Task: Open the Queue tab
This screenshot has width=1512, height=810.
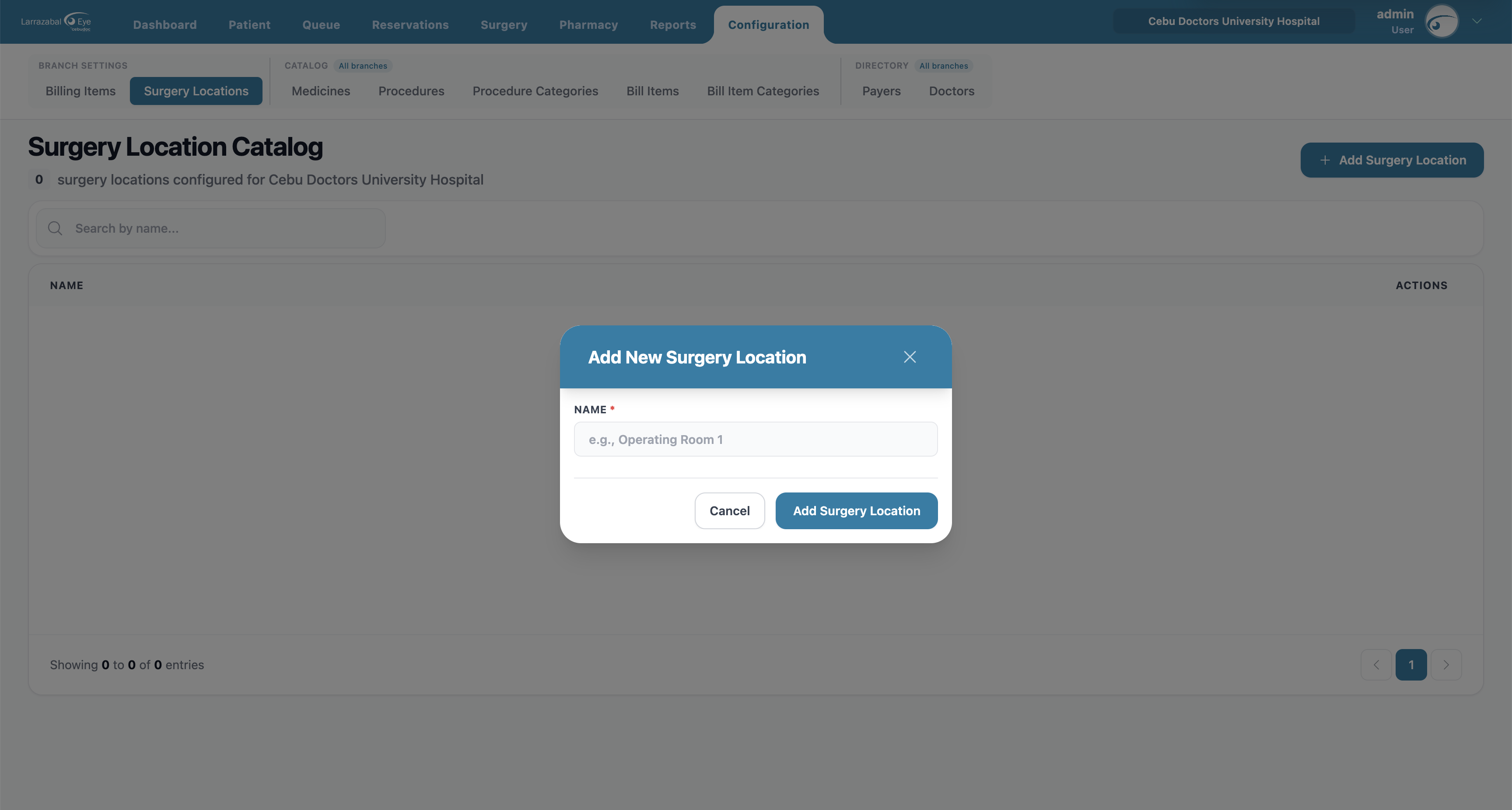Action: [321, 24]
